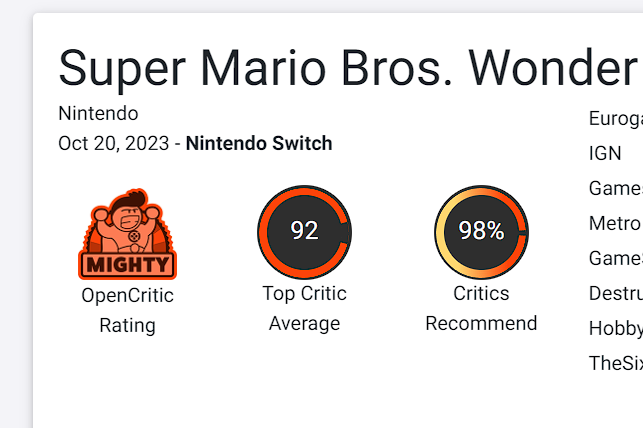Open the Nintendo publisher link
The image size is (643, 428).
click(x=98, y=113)
